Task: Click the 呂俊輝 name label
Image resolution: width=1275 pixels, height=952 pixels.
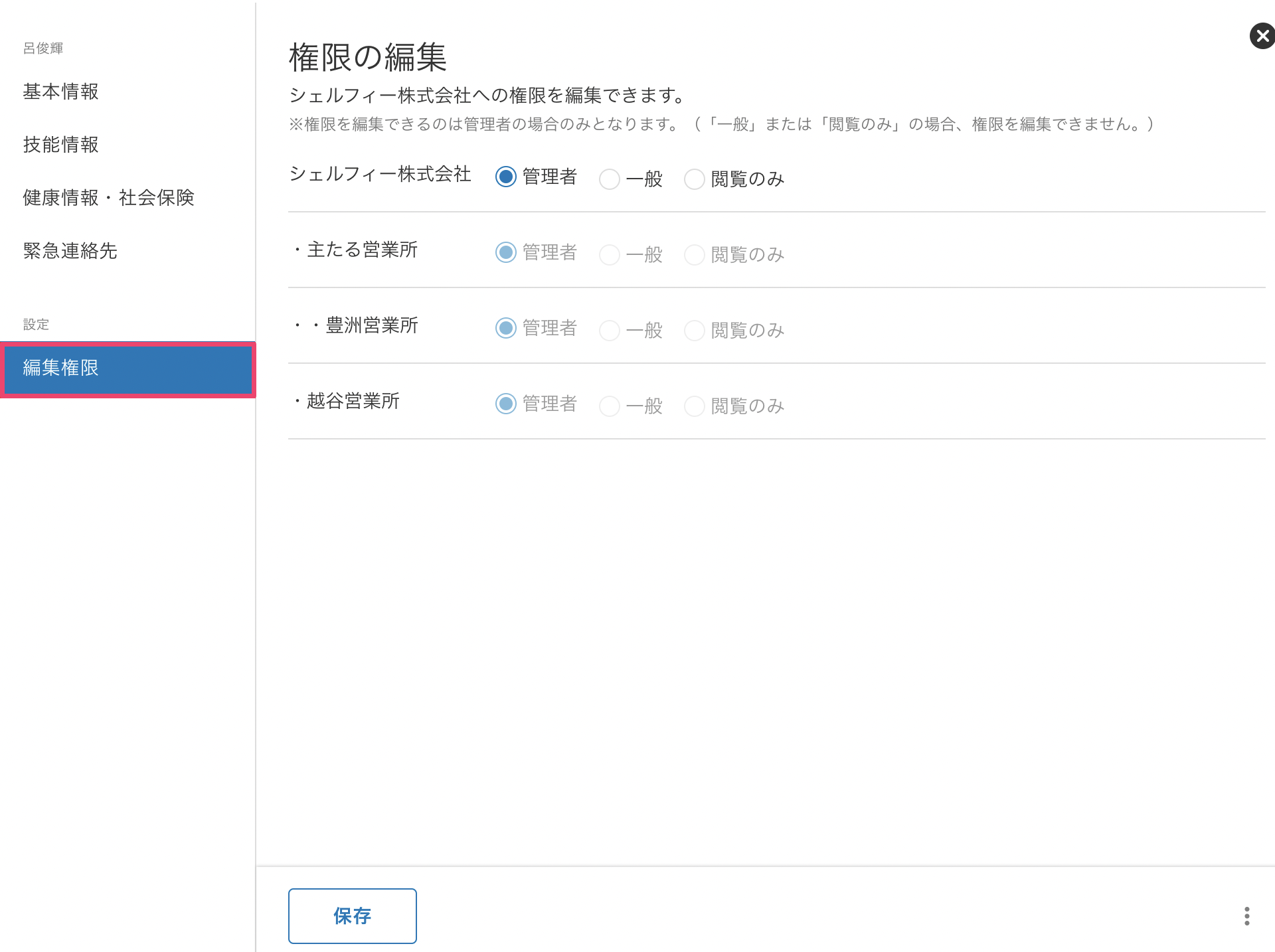Action: [x=43, y=48]
